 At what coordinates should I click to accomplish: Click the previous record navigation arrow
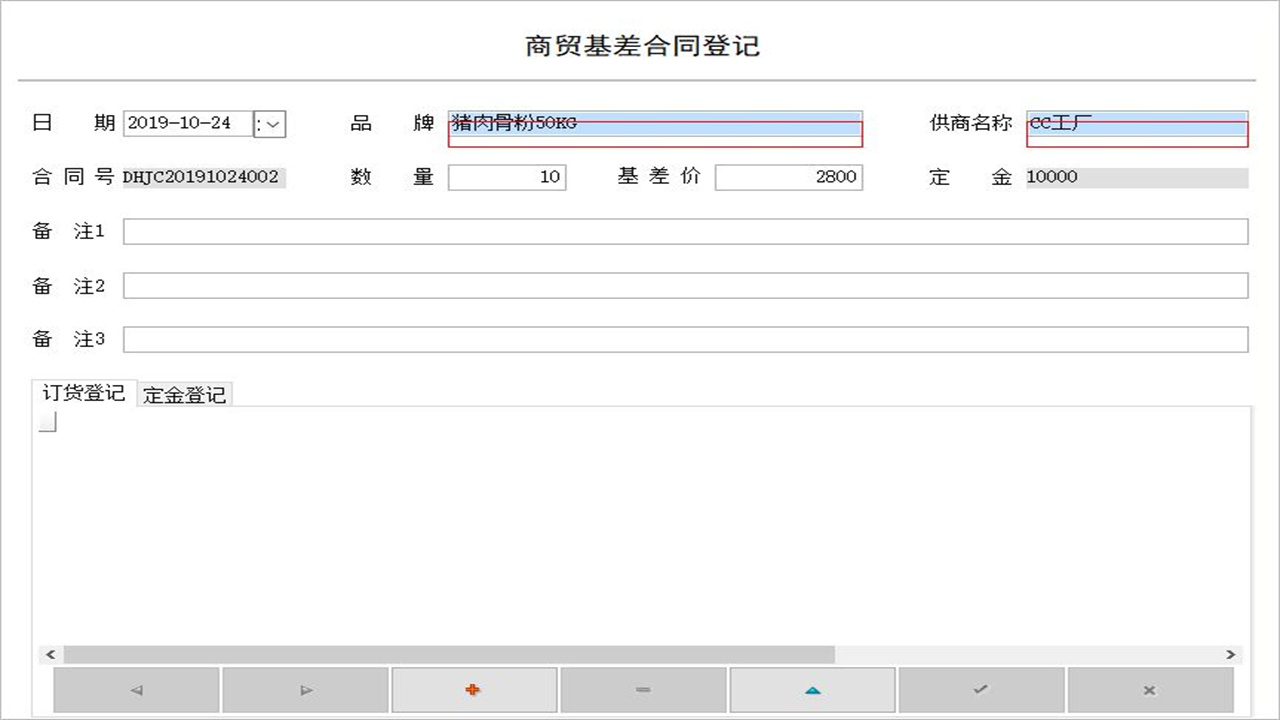coord(136,689)
